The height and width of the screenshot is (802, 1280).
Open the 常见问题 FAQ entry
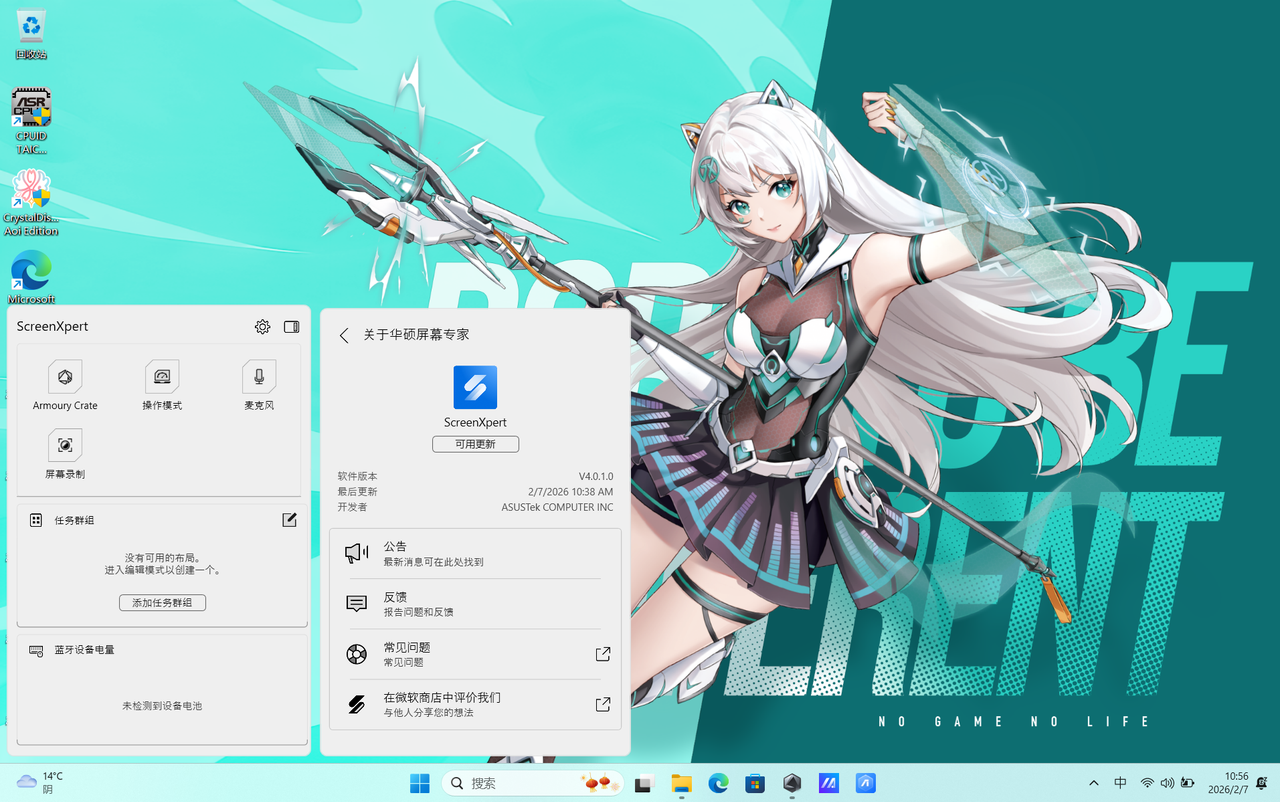point(475,654)
